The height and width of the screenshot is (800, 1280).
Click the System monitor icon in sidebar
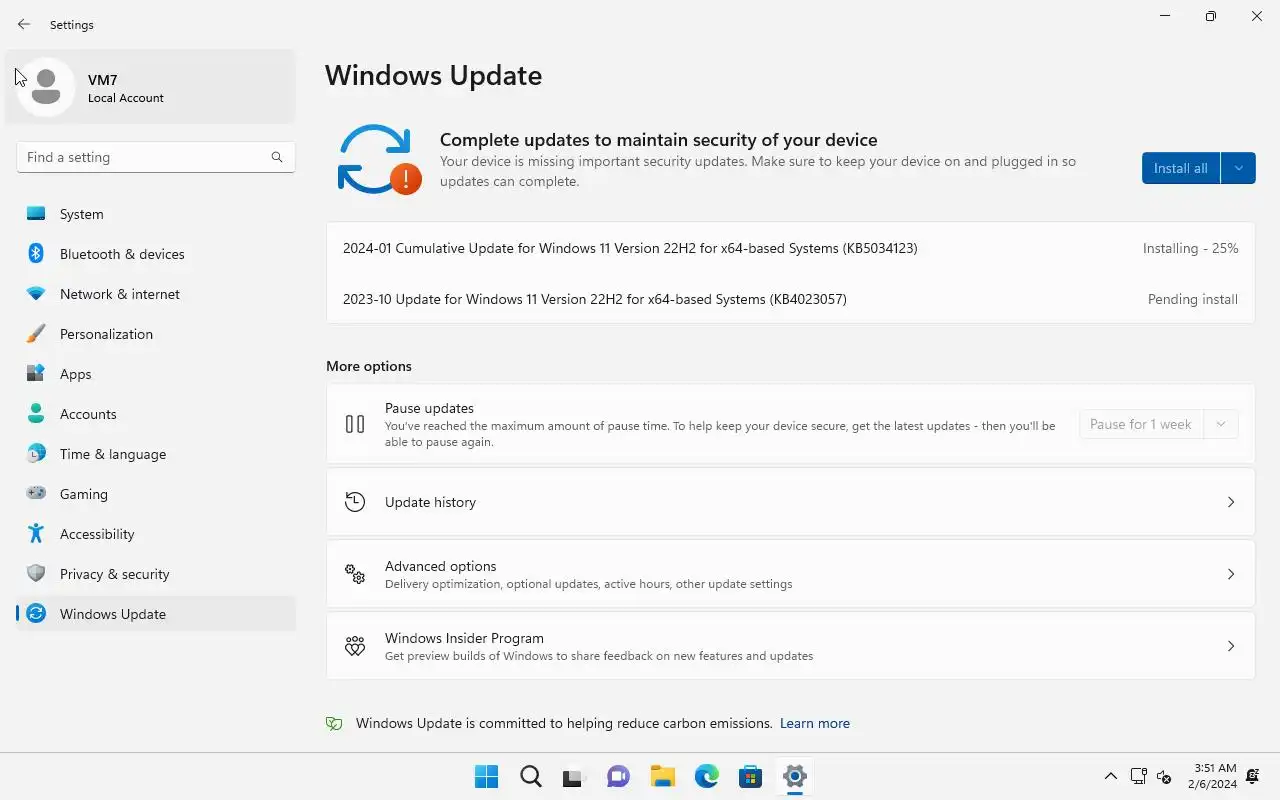coord(36,214)
